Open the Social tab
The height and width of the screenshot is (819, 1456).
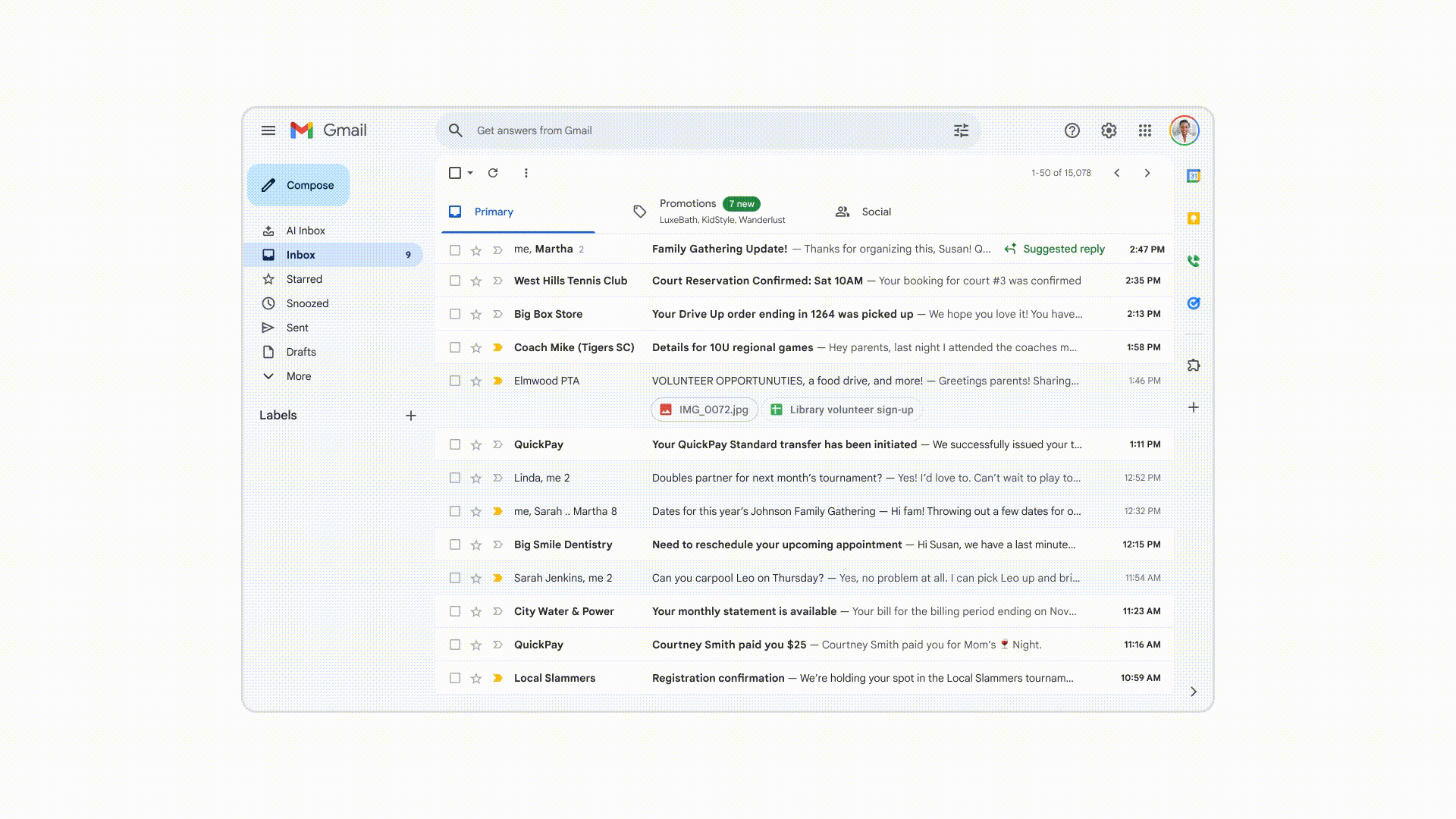876,212
